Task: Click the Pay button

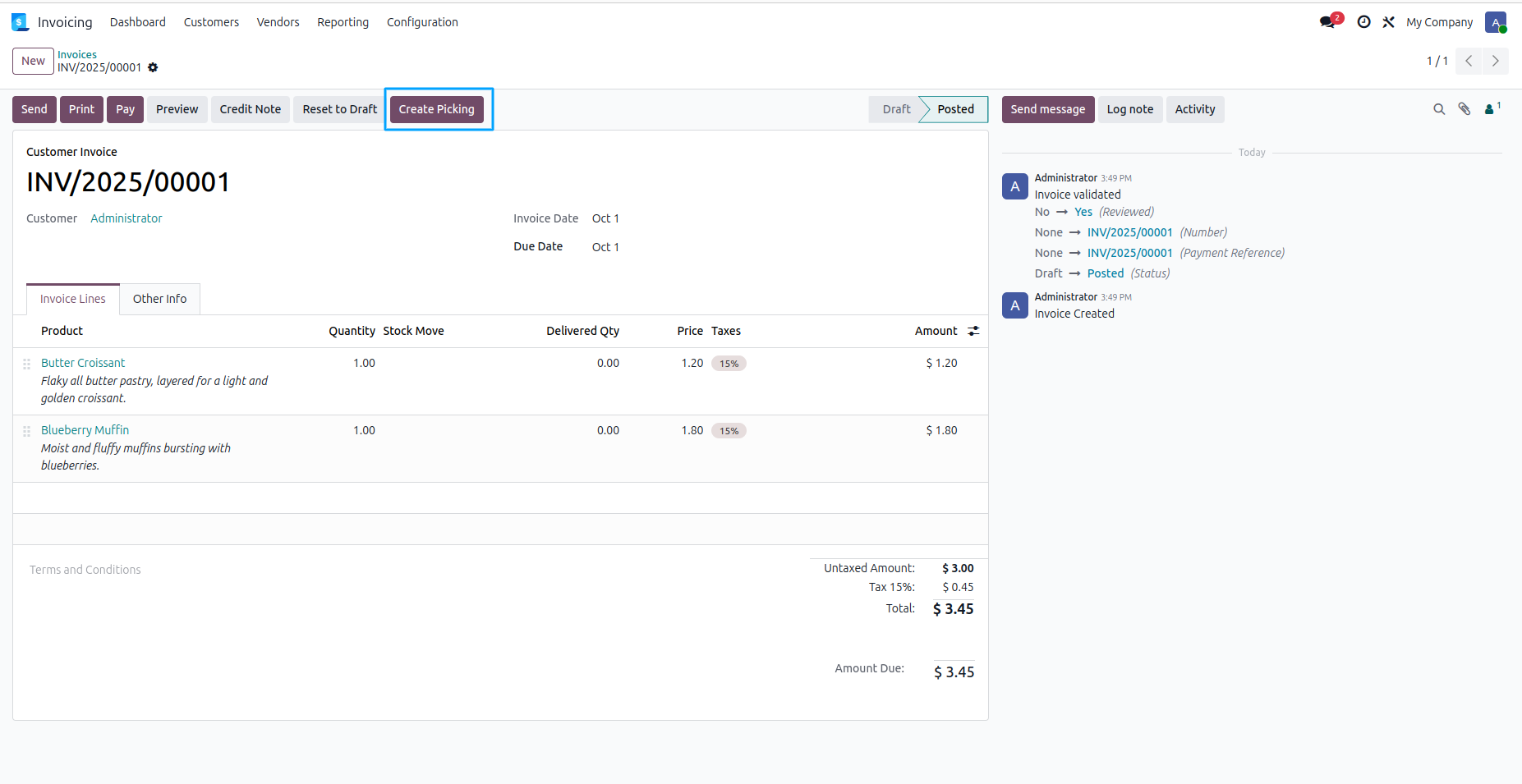Action: [125, 109]
